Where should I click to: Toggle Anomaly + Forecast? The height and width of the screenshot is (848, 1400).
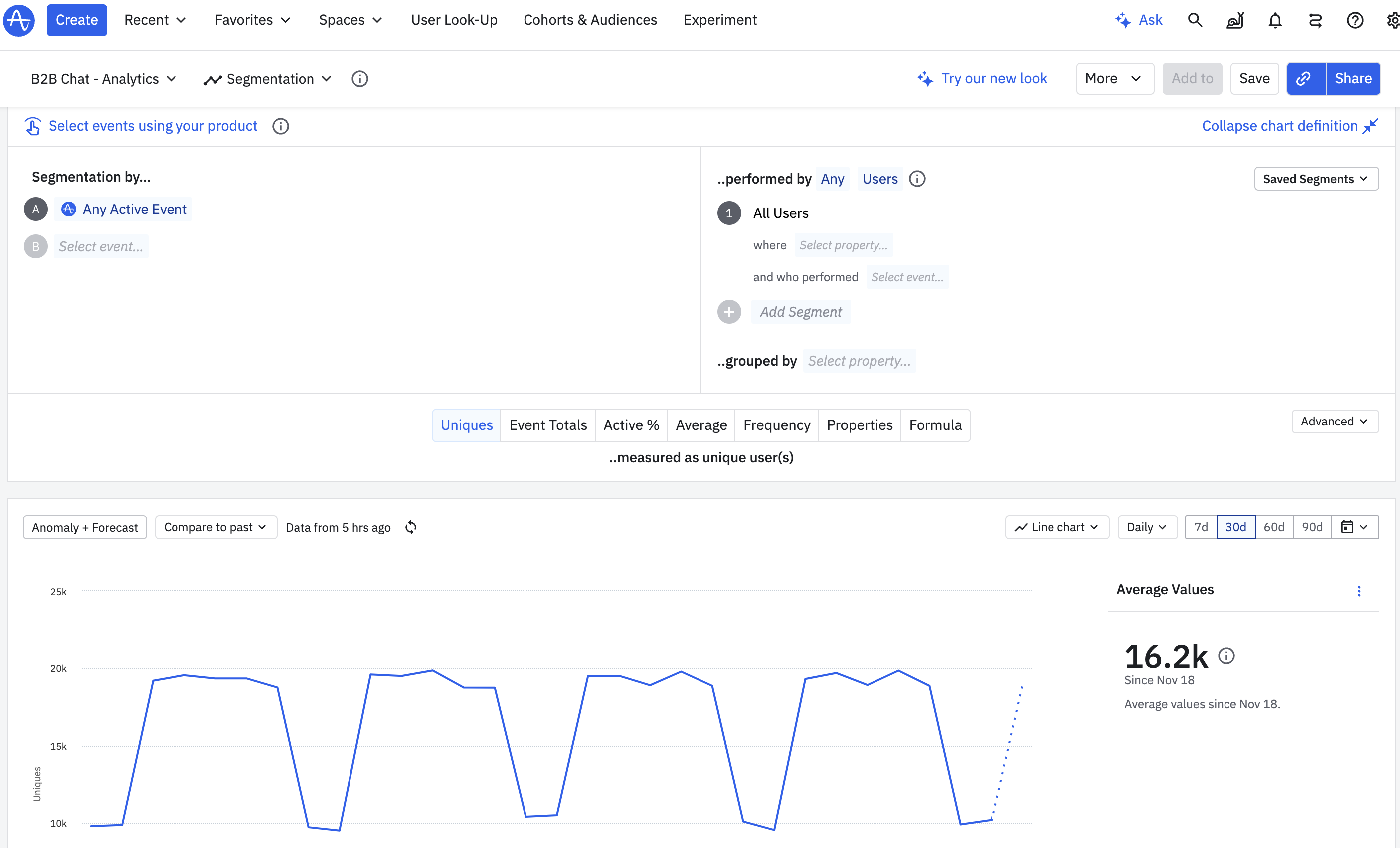coord(85,527)
